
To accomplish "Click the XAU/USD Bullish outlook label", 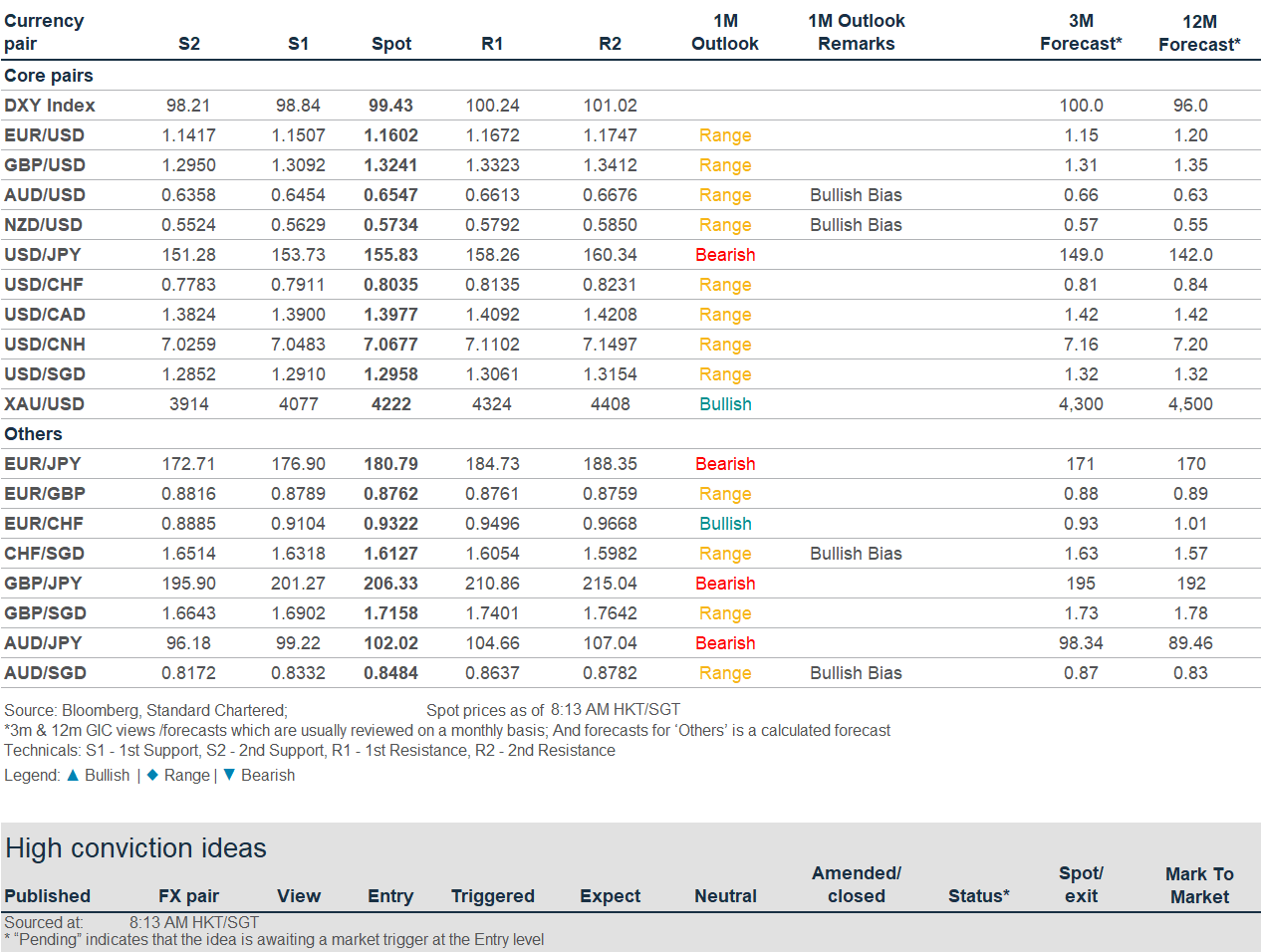I will (x=725, y=404).
